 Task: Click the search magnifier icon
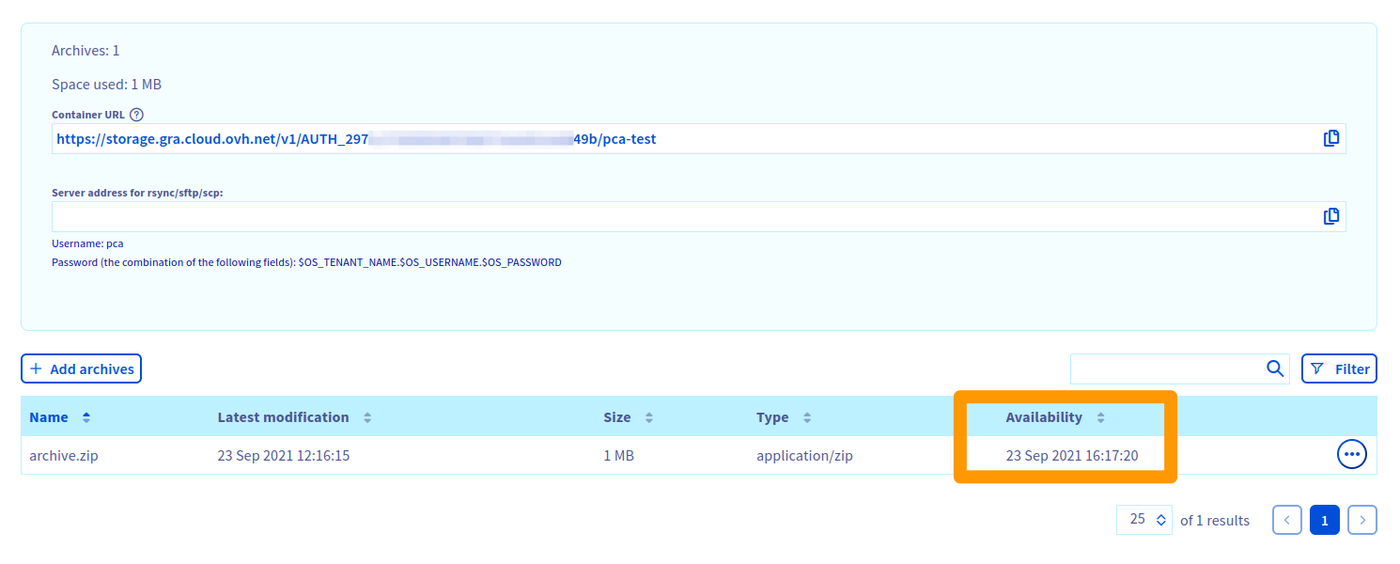click(1275, 369)
